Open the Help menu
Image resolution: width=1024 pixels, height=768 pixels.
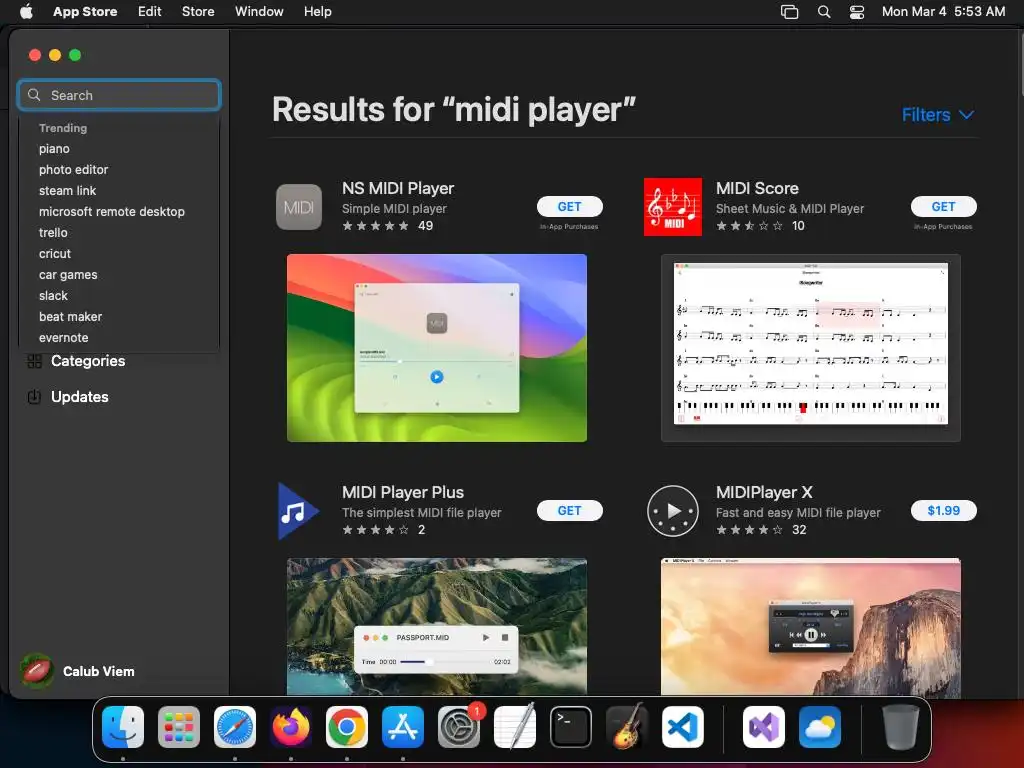[x=317, y=12]
